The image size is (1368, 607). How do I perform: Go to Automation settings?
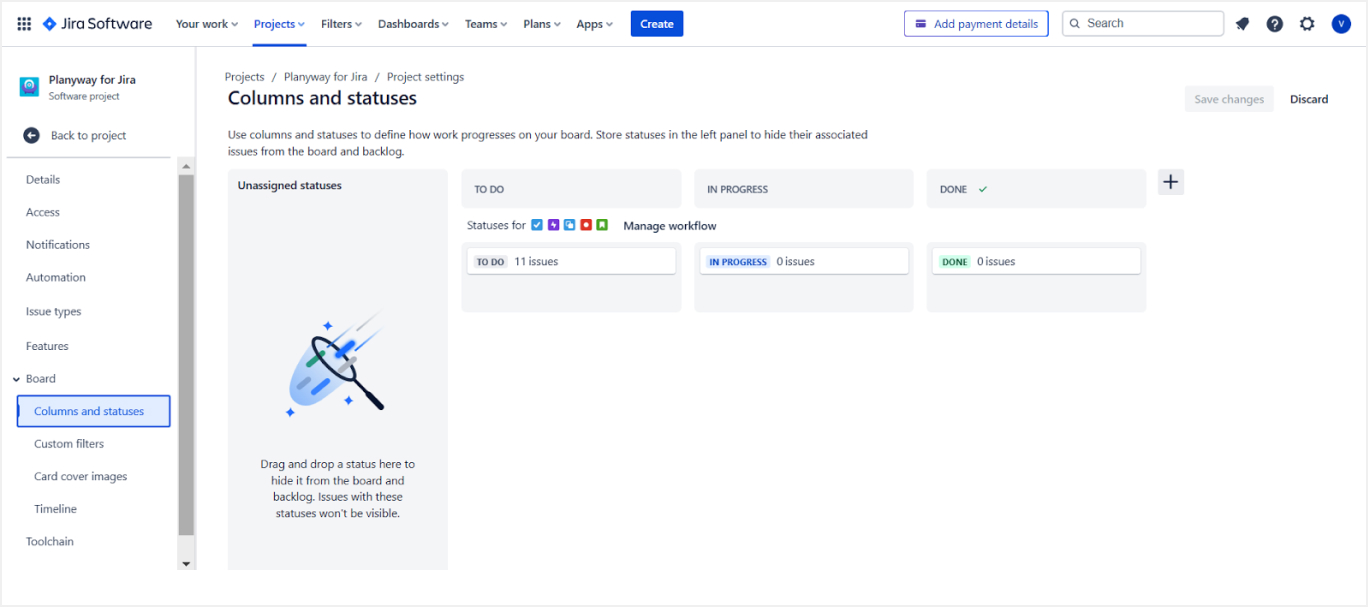pyautogui.click(x=56, y=278)
